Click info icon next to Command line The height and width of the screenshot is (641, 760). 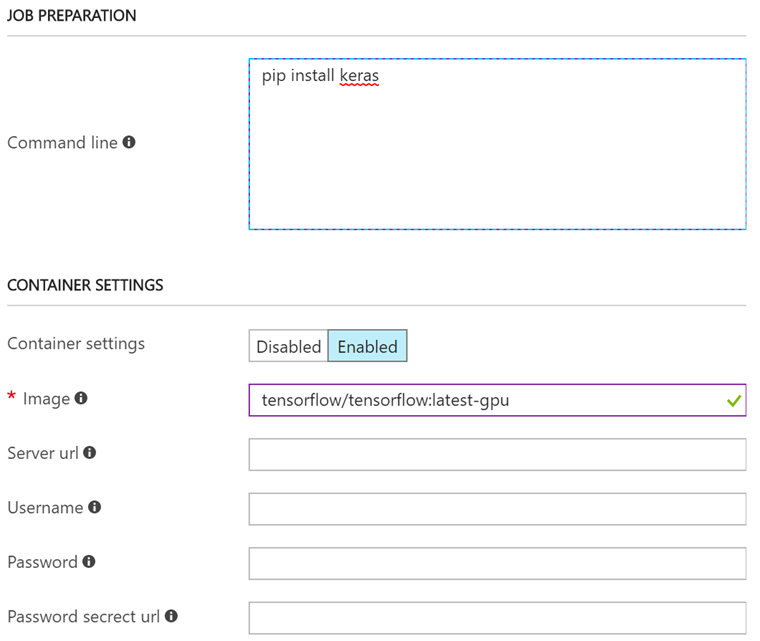point(129,142)
